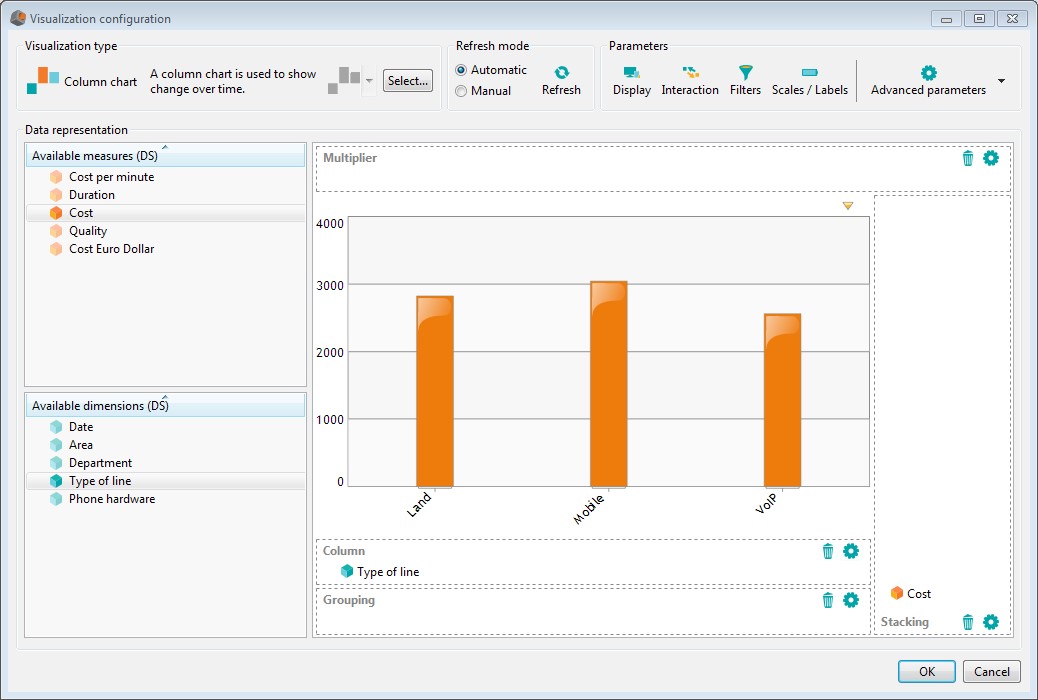Select the Phone hardware dimension

pos(165,499)
